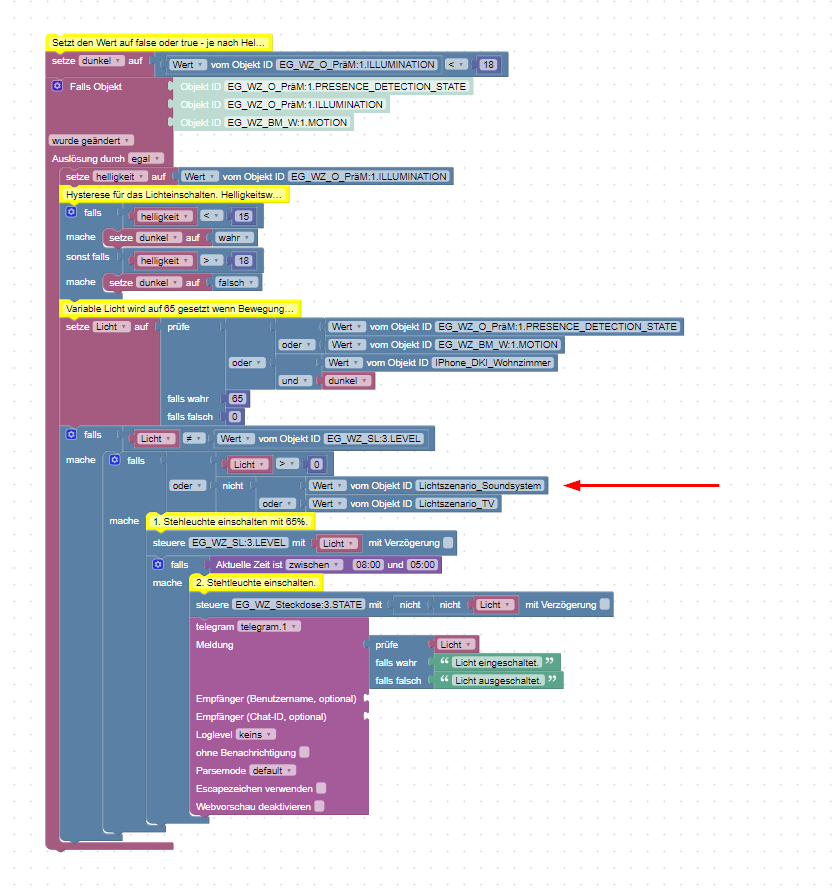The width and height of the screenshot is (839, 891).
Task: Edit the 'Licht eingeschaltet.' text field
Action: [497, 663]
